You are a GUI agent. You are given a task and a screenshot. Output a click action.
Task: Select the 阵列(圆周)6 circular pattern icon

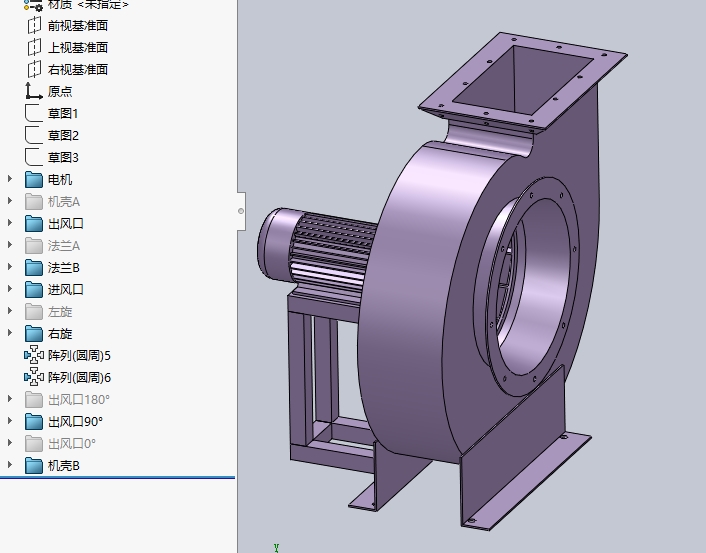click(x=34, y=377)
